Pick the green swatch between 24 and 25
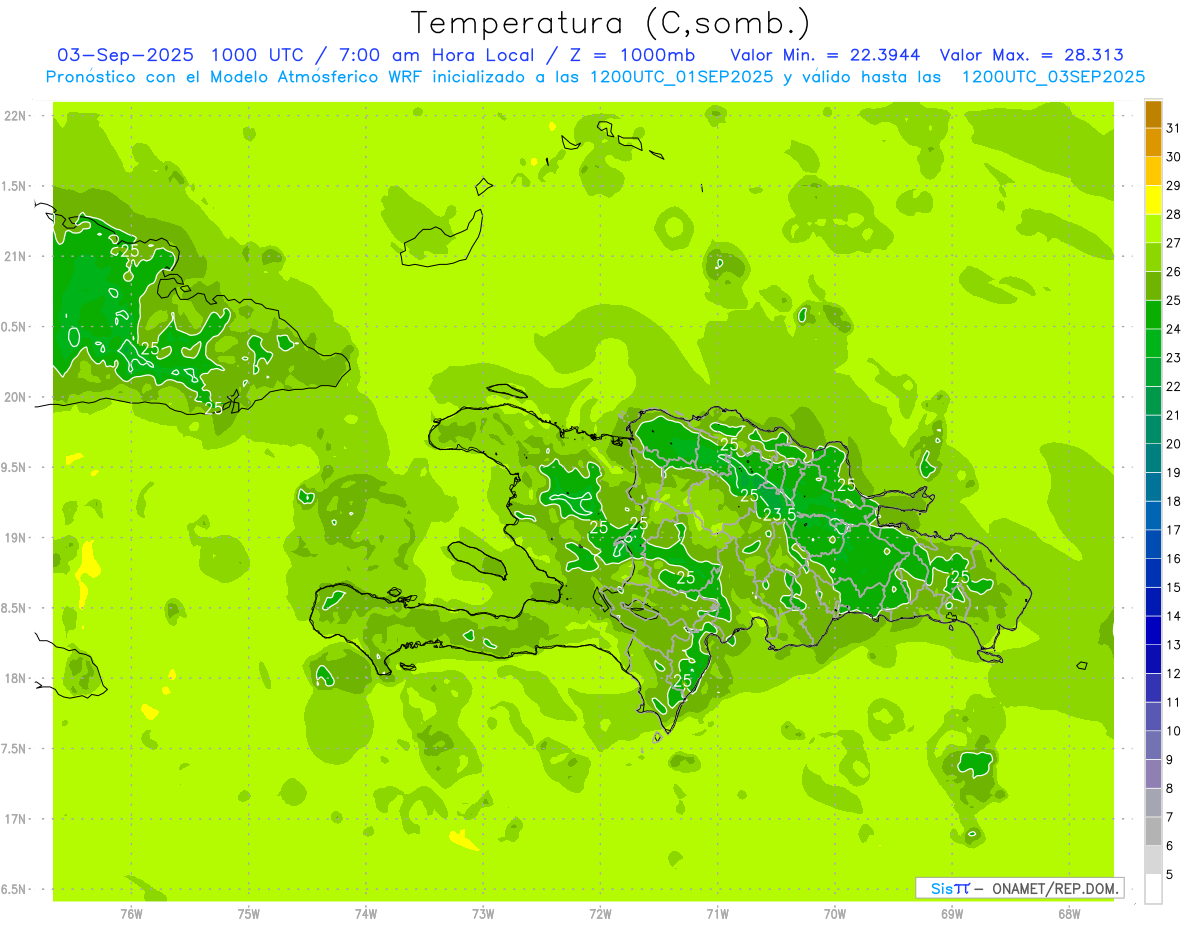Image resolution: width=1200 pixels, height=927 pixels. [x=1153, y=315]
